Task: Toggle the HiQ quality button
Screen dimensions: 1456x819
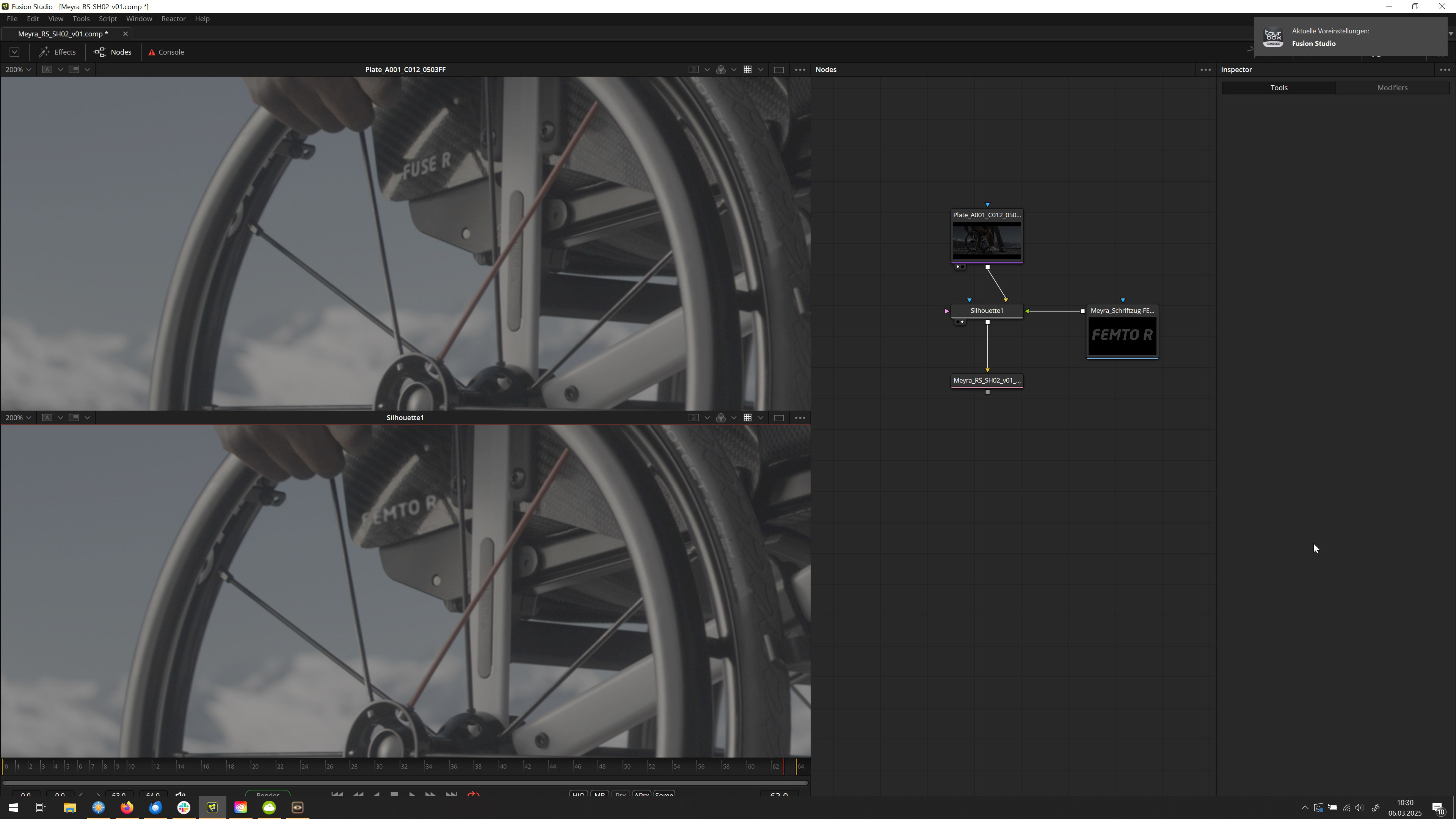Action: (x=578, y=795)
